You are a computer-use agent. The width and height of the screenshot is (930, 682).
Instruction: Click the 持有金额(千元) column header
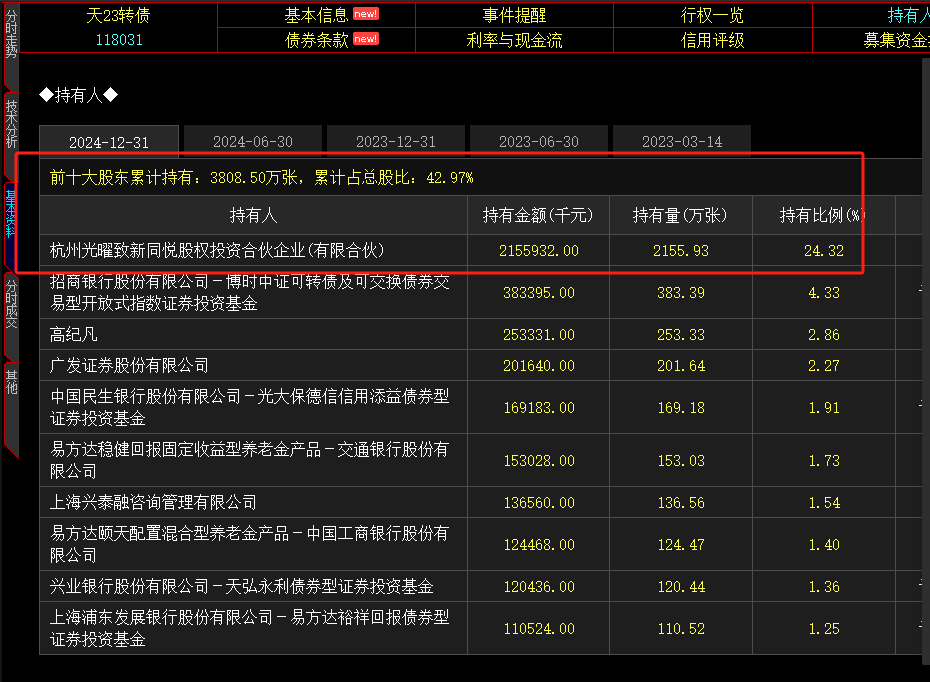click(538, 215)
